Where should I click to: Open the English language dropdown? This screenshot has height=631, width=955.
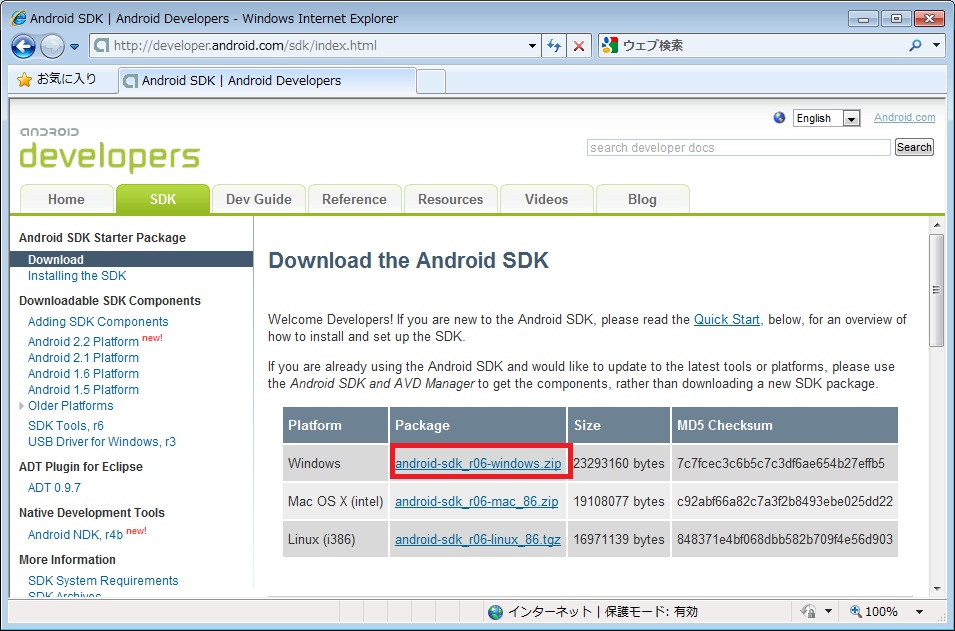pyautogui.click(x=826, y=118)
